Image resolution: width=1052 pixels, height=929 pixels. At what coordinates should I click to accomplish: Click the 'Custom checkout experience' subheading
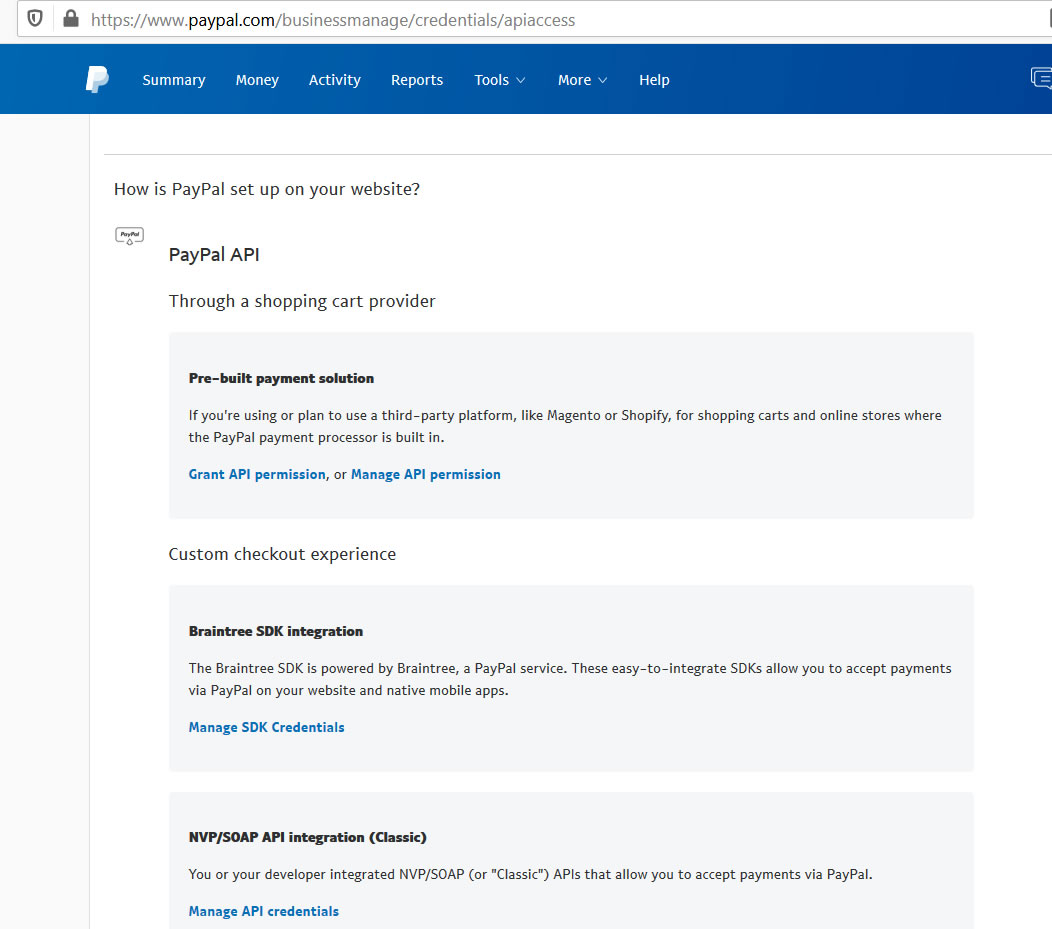(282, 554)
